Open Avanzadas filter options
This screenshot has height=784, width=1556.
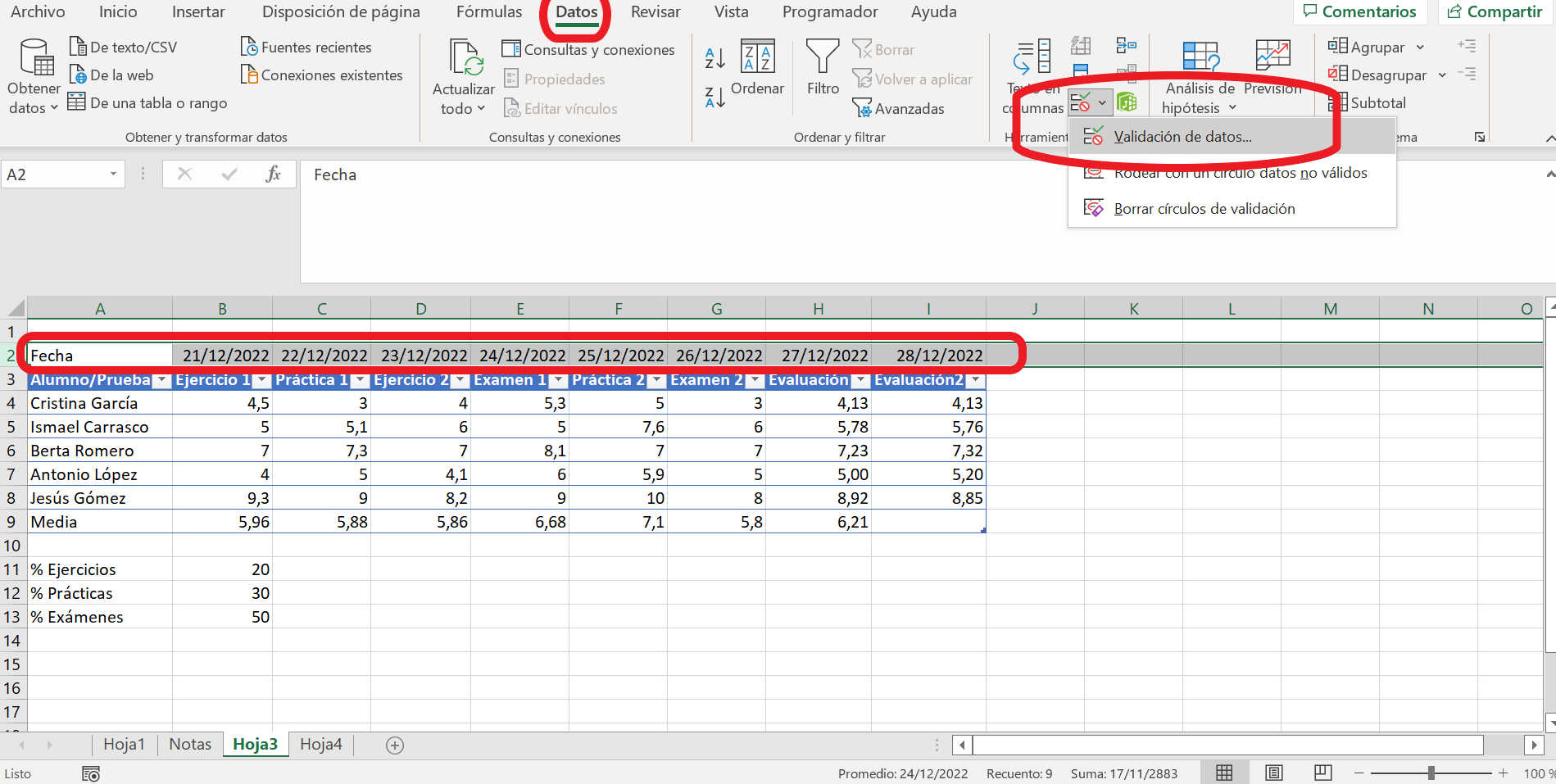899,108
